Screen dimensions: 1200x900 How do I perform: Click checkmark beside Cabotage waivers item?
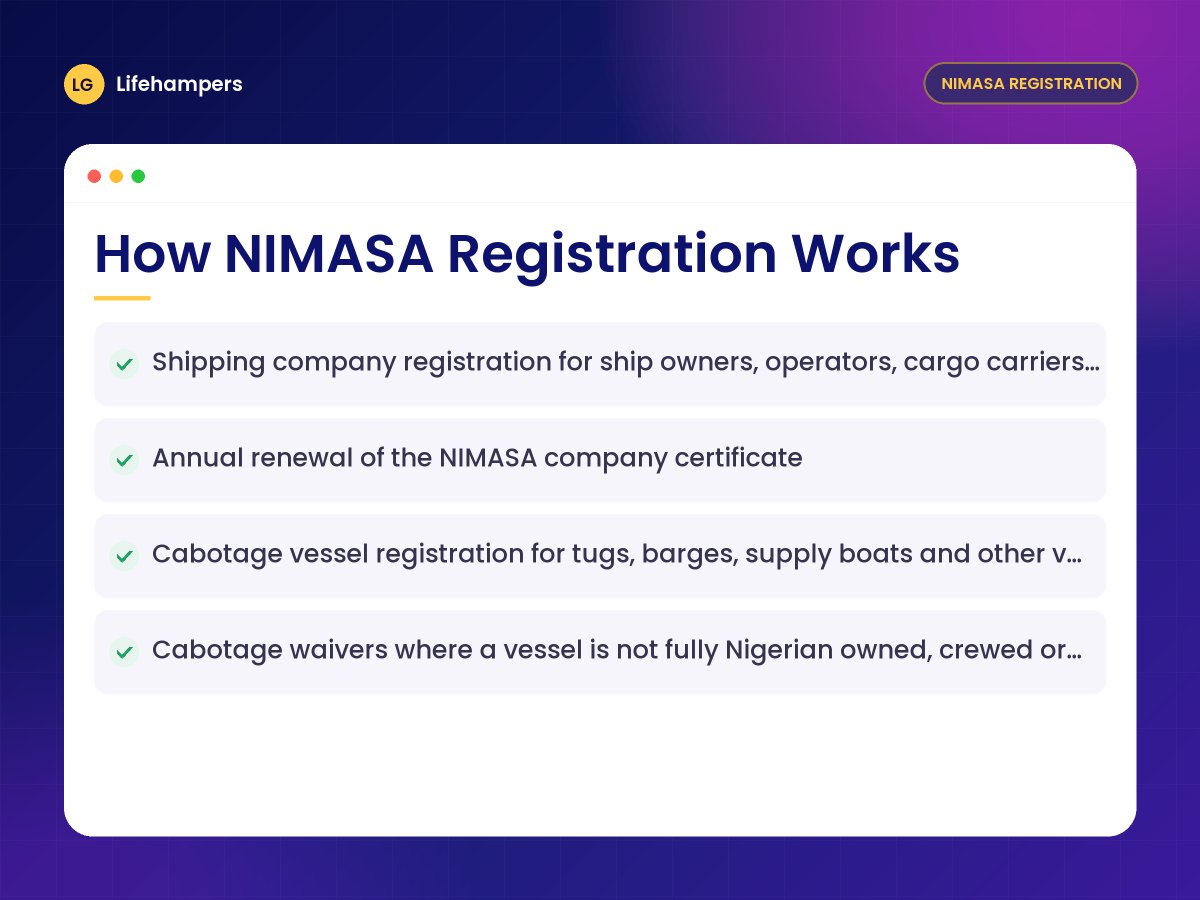click(x=124, y=652)
